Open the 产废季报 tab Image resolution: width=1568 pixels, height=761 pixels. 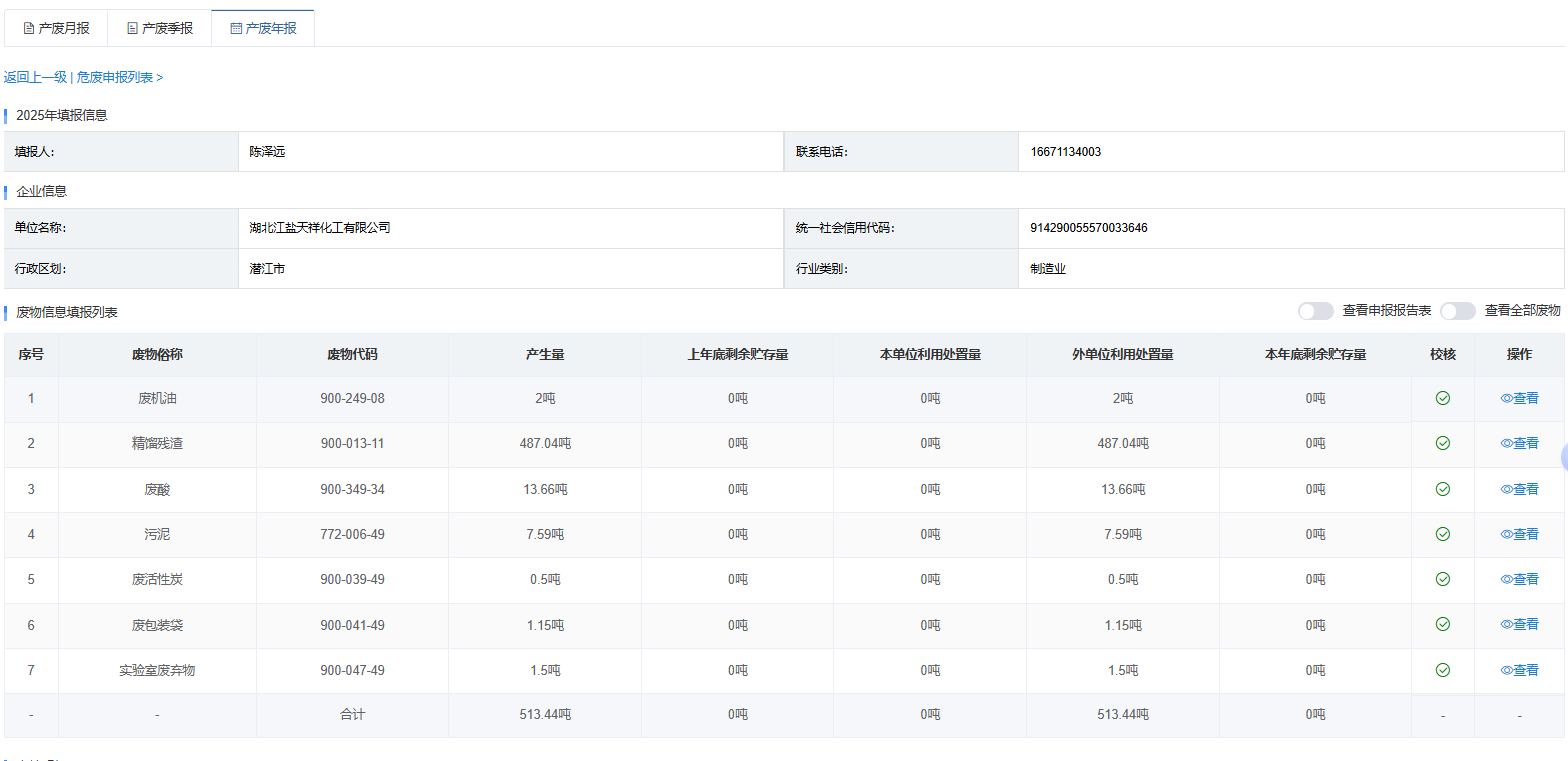click(x=160, y=28)
